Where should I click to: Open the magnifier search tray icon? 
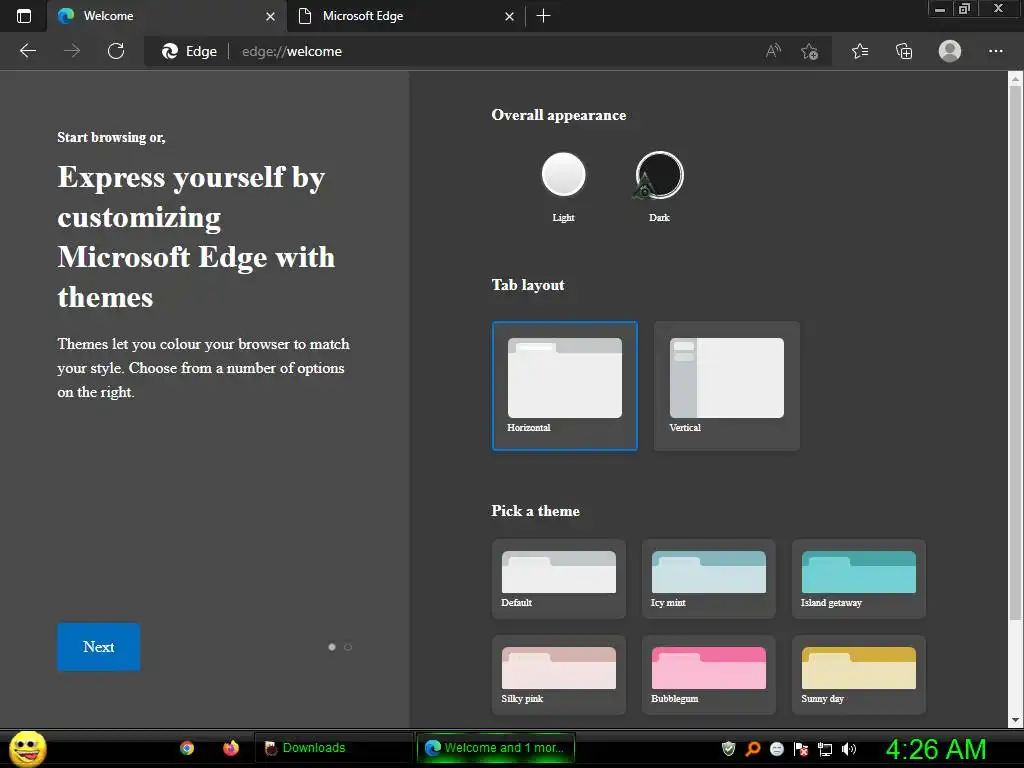pyautogui.click(x=752, y=748)
